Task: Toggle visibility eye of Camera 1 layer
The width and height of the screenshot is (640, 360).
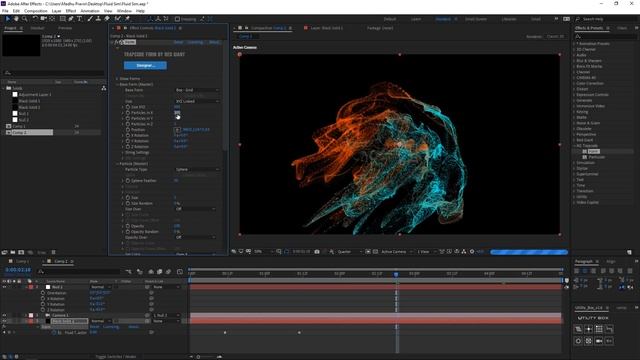Action: (4, 315)
